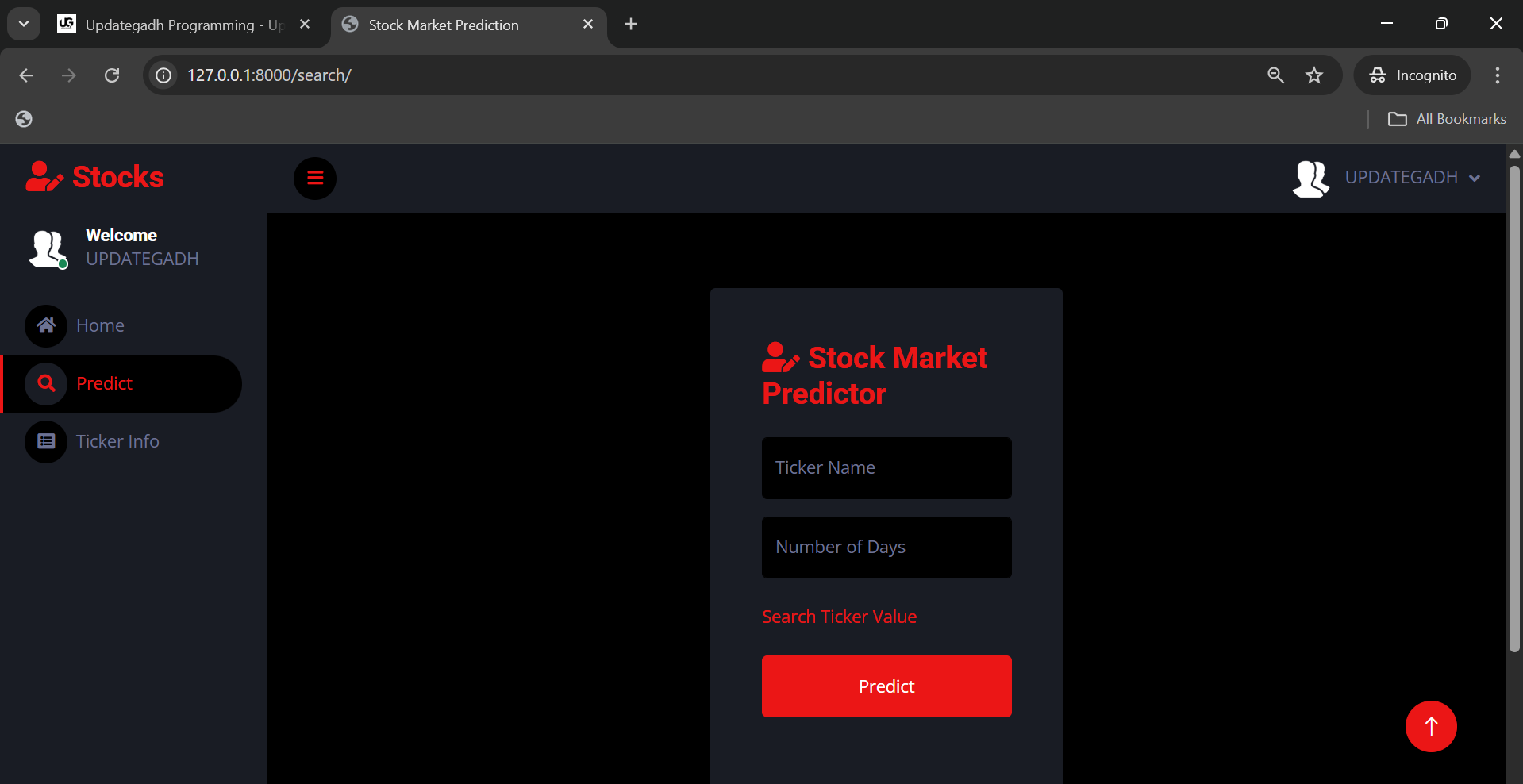1523x784 pixels.
Task: Focus the Ticker Name input field
Action: [886, 468]
